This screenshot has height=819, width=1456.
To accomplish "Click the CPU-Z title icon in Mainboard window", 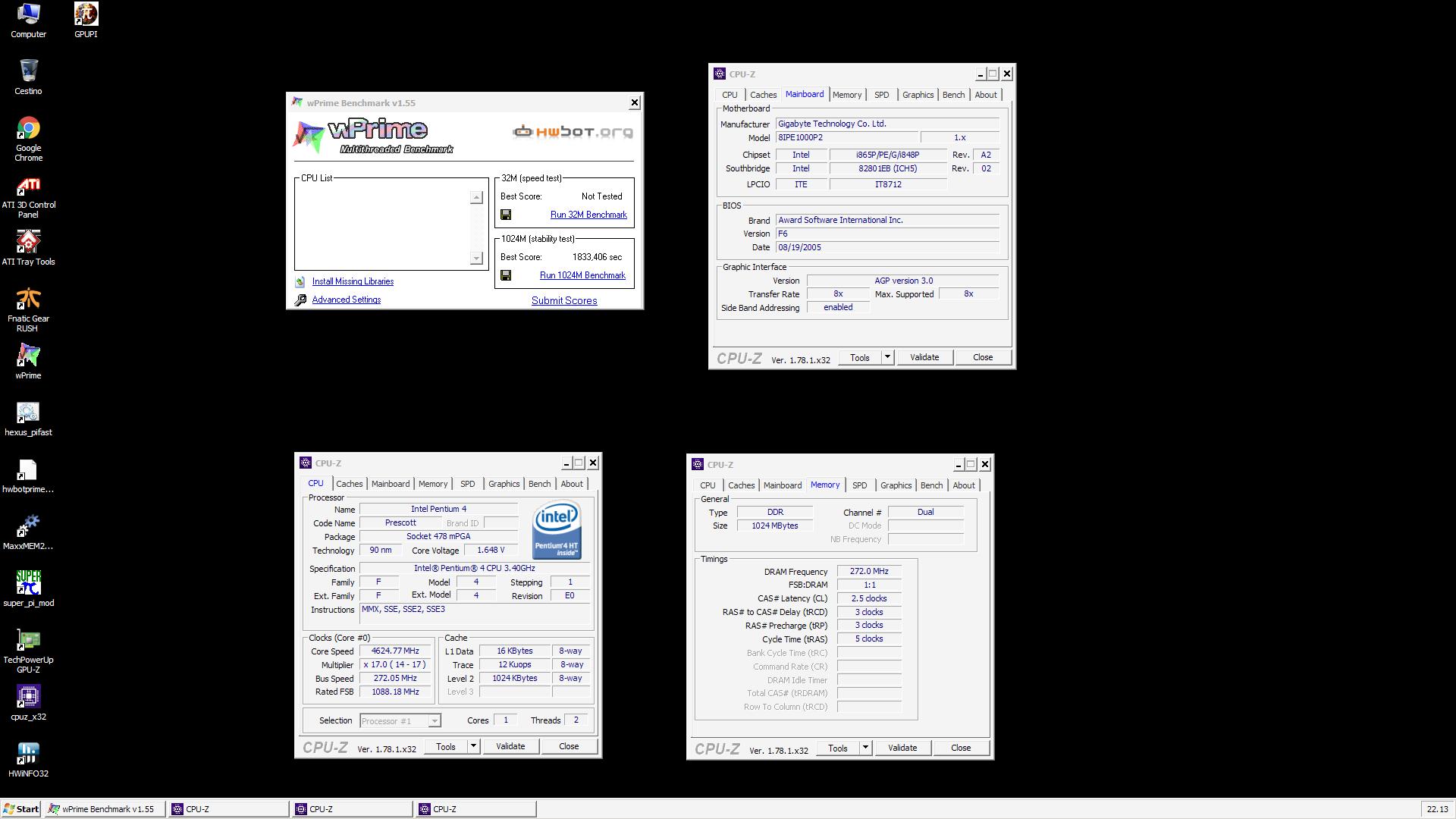I will tap(719, 74).
